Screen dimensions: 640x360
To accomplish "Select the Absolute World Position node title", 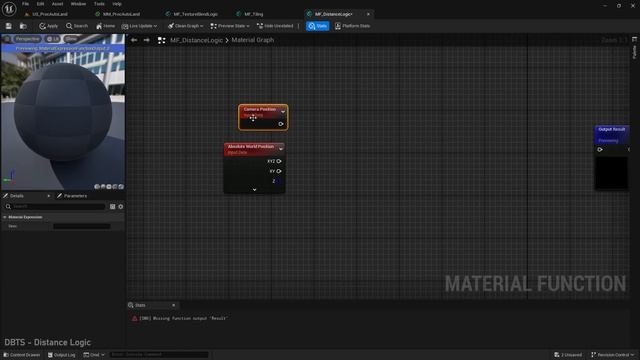I will tap(251, 147).
